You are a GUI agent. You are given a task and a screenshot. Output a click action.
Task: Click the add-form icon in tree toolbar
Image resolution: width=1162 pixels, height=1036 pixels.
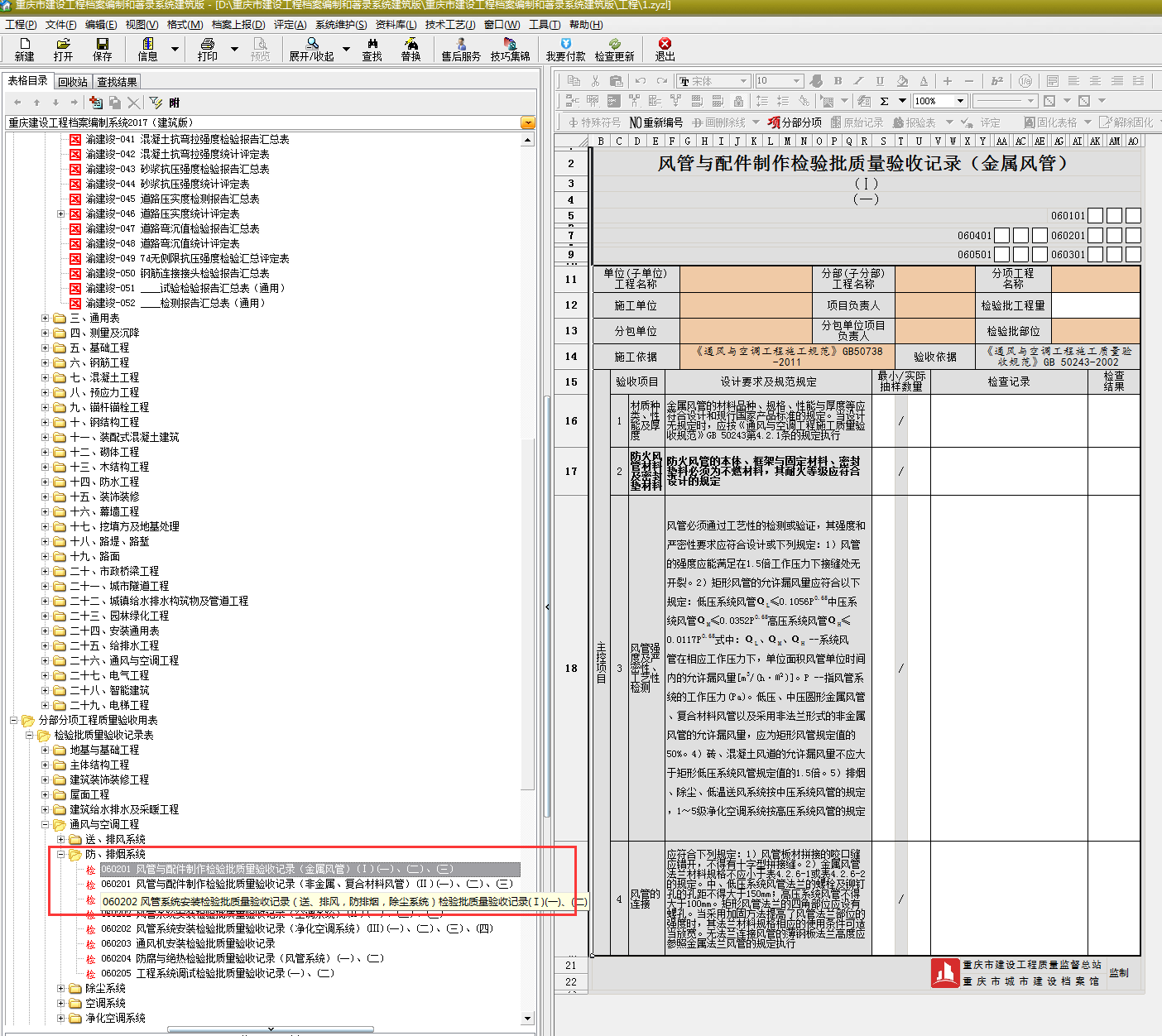pos(96,103)
